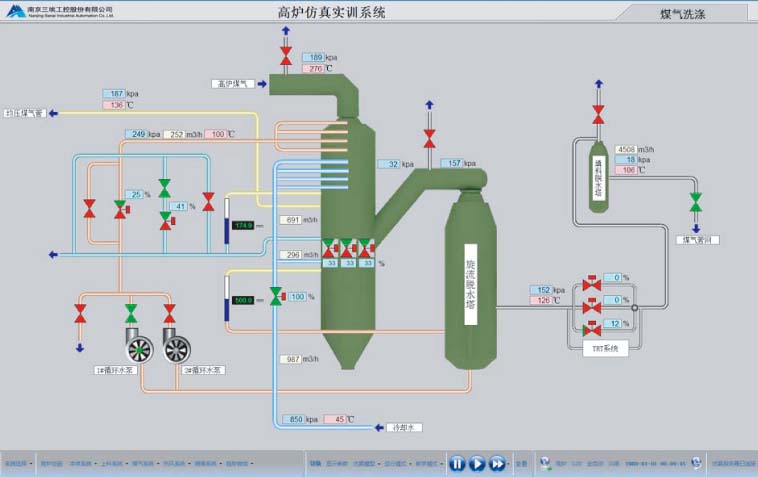Screen dimensions: 758x477
Task: Click the 2# circulating water pump icon
Action: [x=177, y=346]
